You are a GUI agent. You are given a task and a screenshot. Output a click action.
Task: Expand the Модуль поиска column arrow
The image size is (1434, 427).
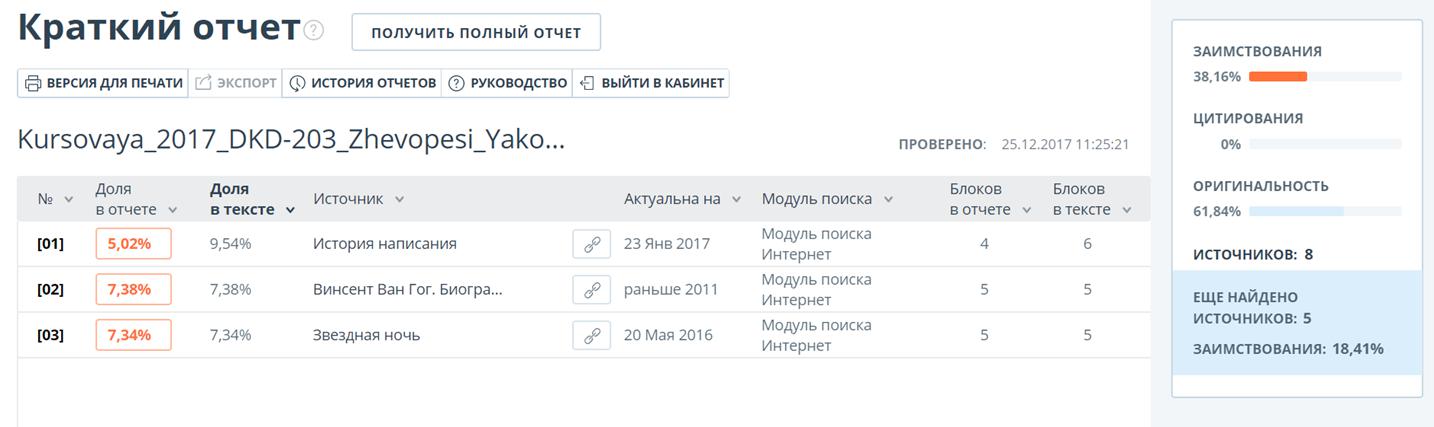(888, 199)
